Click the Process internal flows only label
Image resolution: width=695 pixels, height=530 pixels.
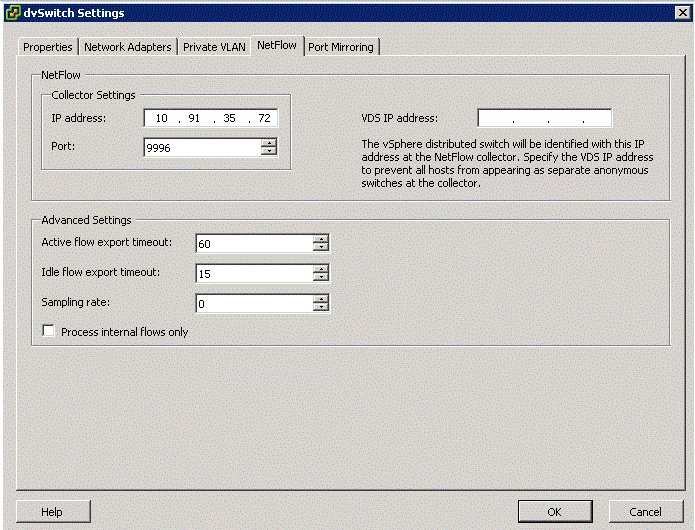tap(125, 332)
